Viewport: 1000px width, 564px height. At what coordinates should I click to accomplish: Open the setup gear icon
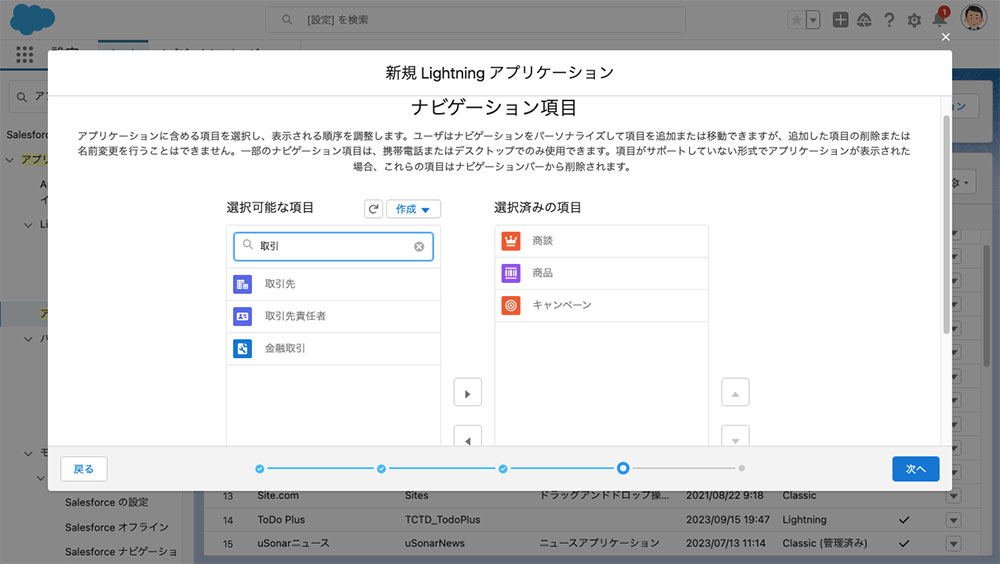914,20
